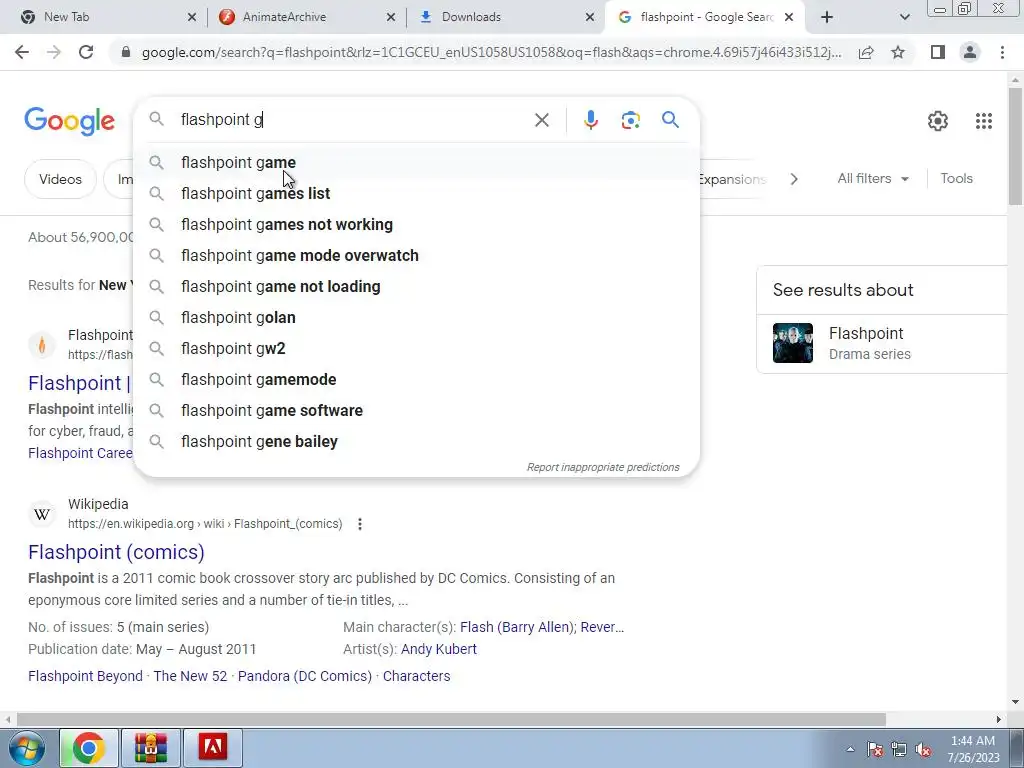Click inside the Google search input field
Screen dimensions: 1024x768
click(x=353, y=120)
